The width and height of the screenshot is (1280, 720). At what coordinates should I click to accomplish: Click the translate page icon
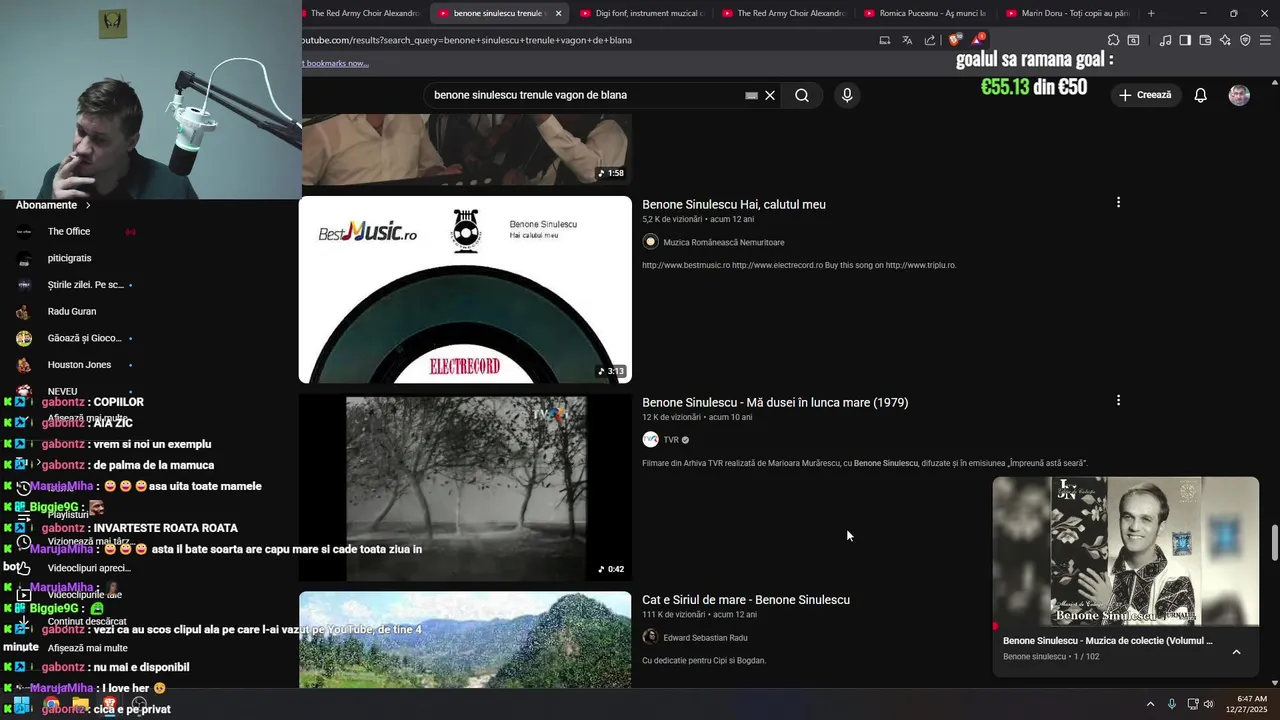coord(907,40)
